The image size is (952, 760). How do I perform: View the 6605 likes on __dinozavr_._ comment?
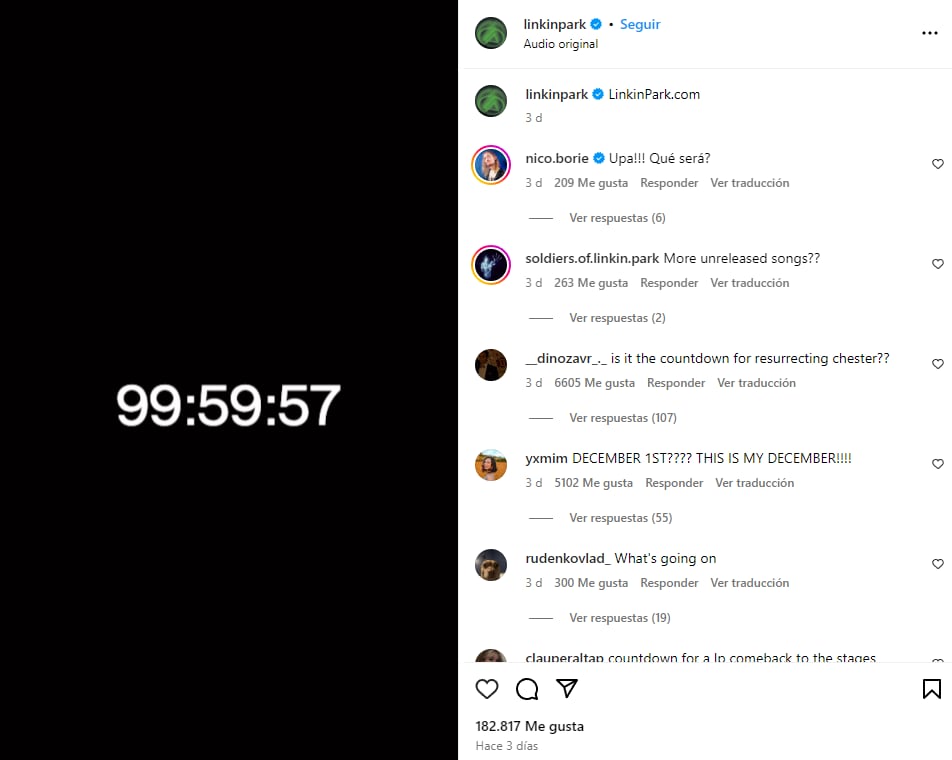(594, 383)
